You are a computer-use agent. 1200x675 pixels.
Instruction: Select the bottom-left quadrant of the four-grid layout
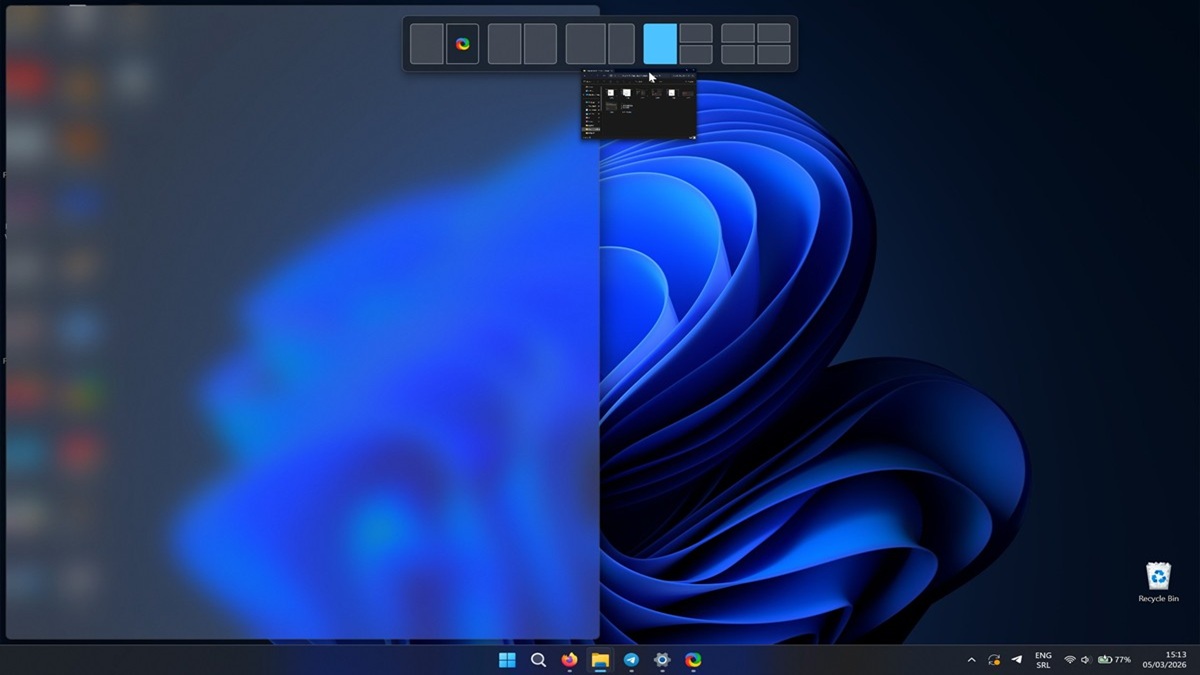click(x=738, y=54)
